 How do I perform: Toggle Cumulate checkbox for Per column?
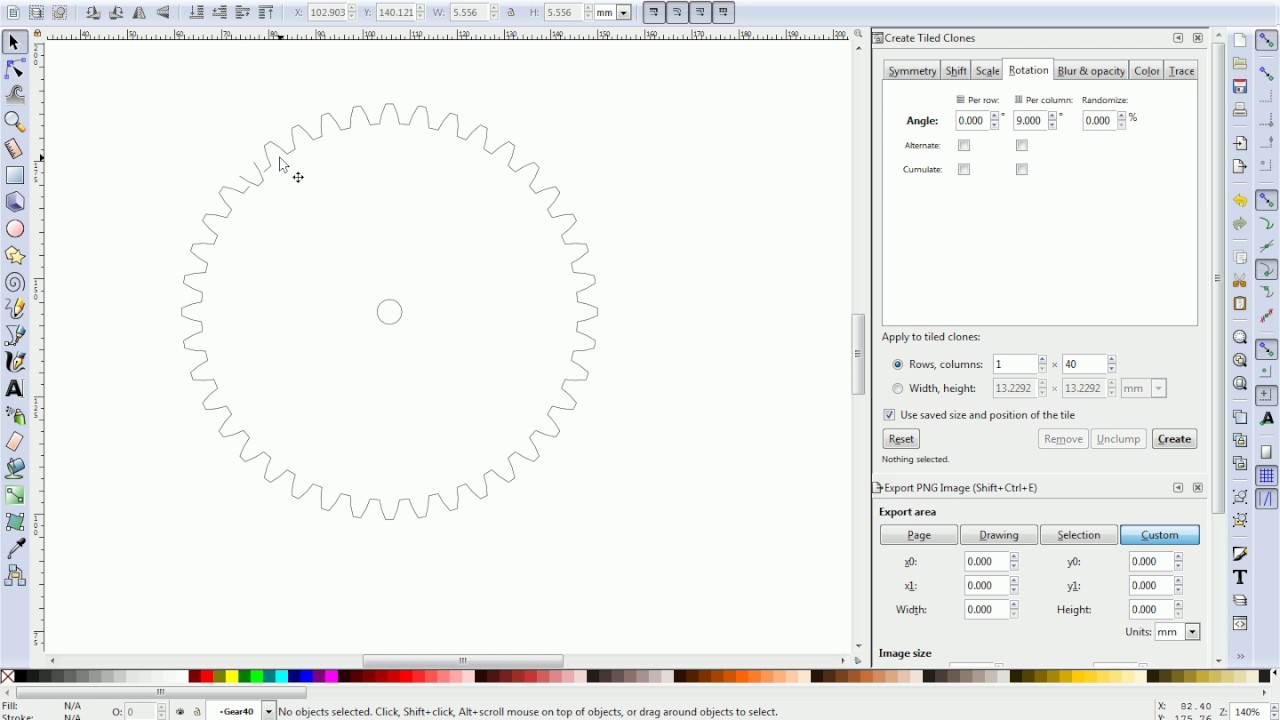tap(1022, 169)
